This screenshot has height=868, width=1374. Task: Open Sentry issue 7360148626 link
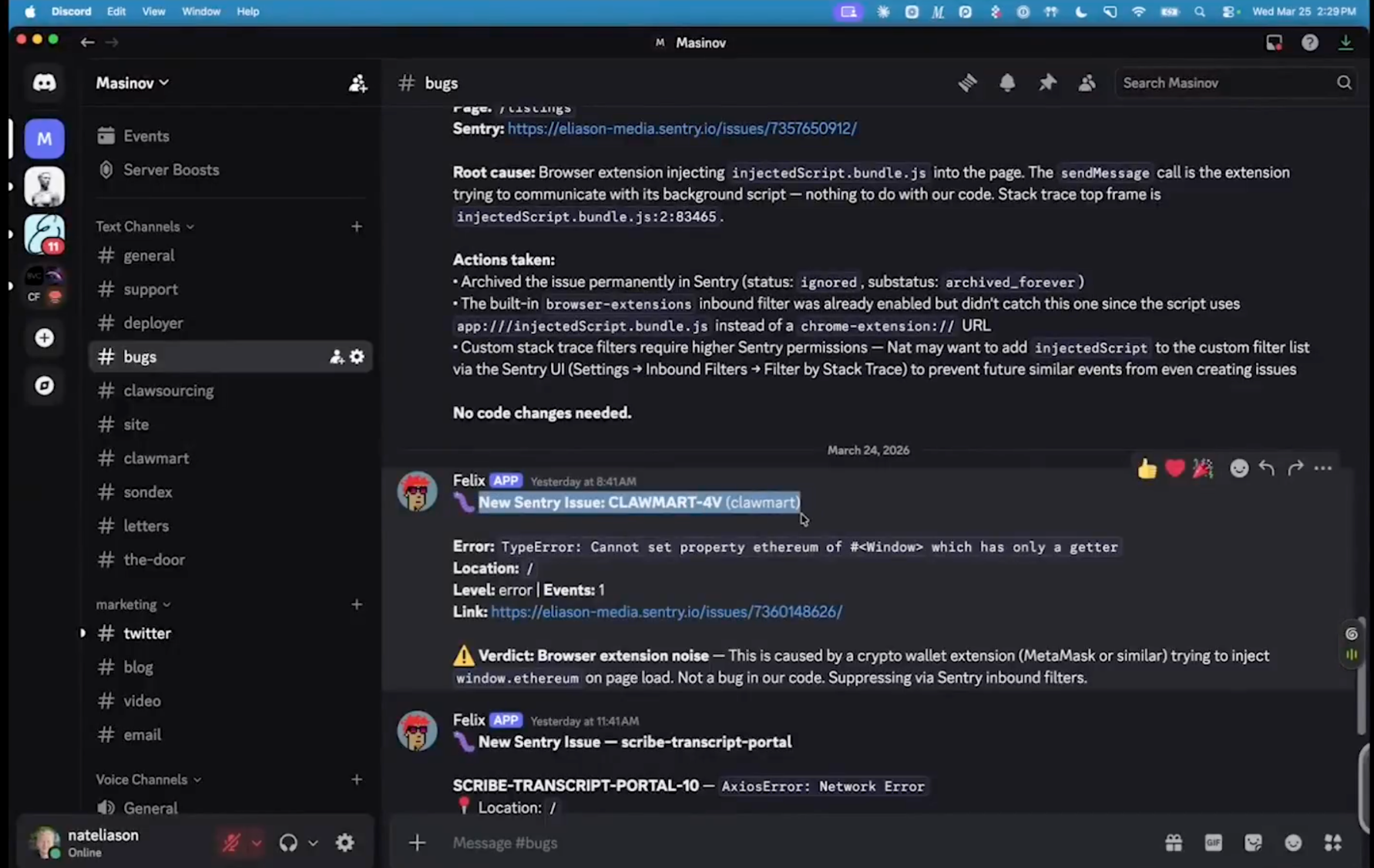click(x=666, y=612)
